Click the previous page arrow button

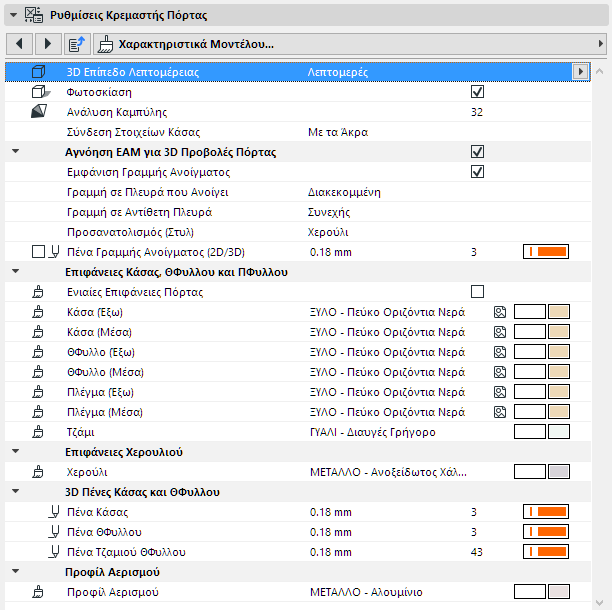20,44
